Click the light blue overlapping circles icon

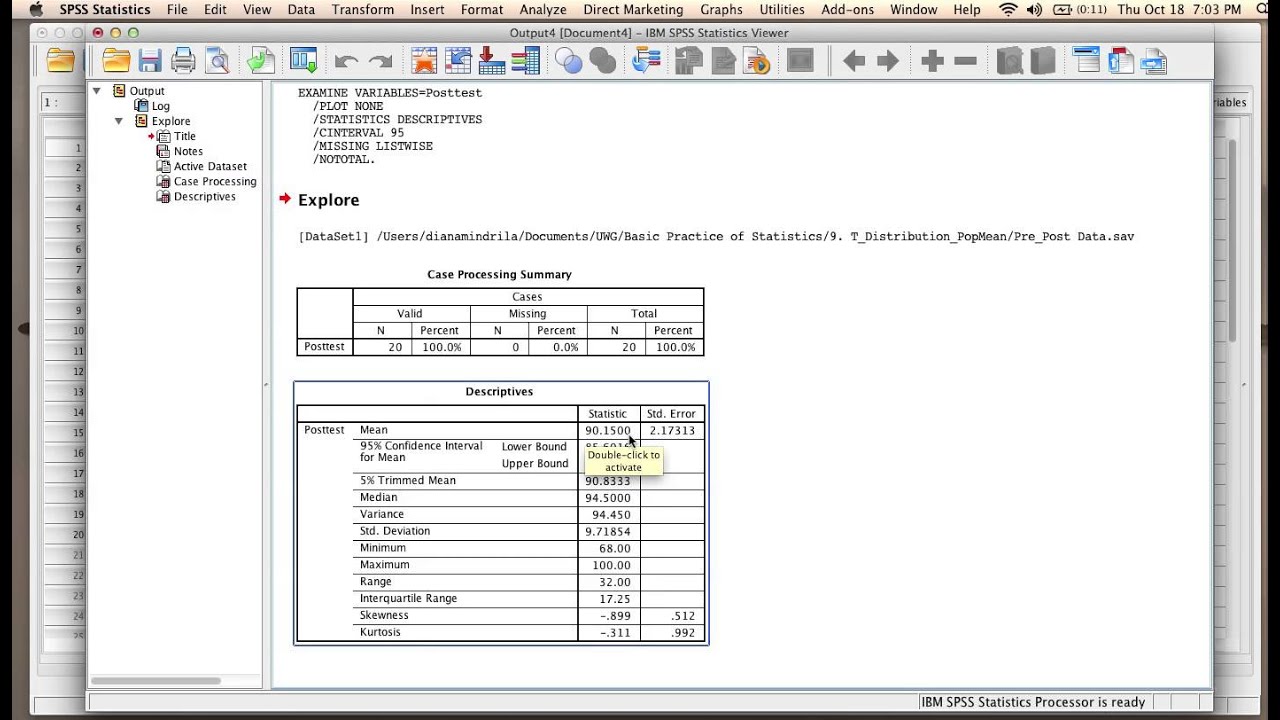tap(568, 61)
